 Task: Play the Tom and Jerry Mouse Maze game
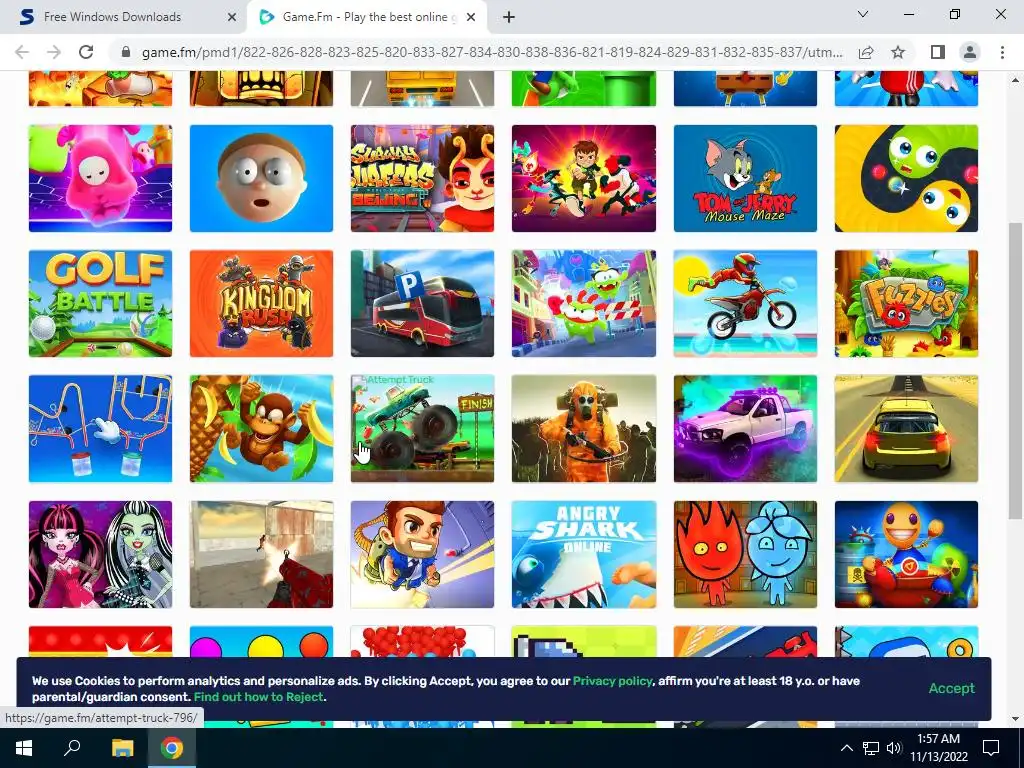(745, 178)
